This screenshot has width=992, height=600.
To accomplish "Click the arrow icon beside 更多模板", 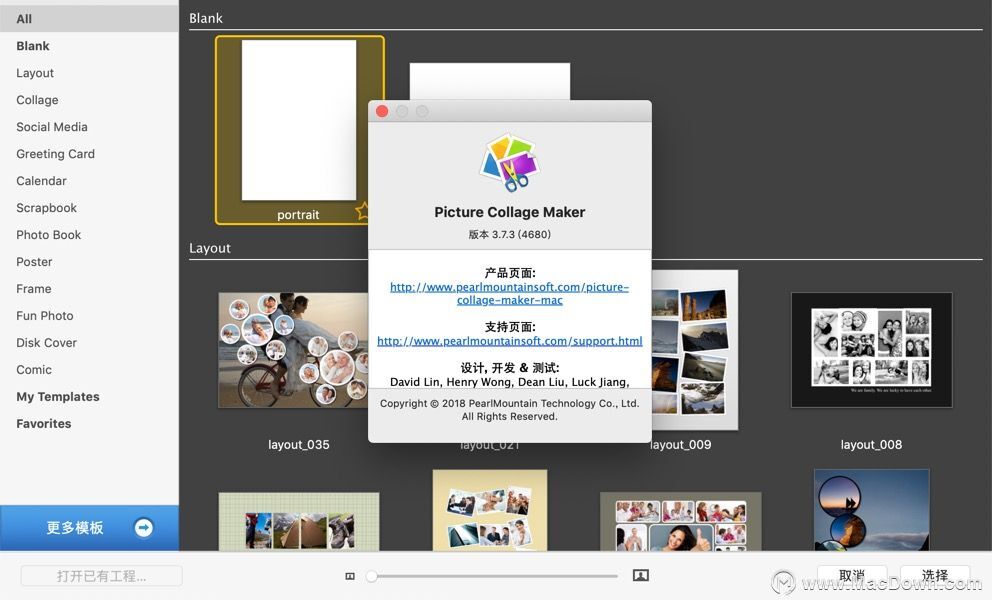I will [144, 527].
